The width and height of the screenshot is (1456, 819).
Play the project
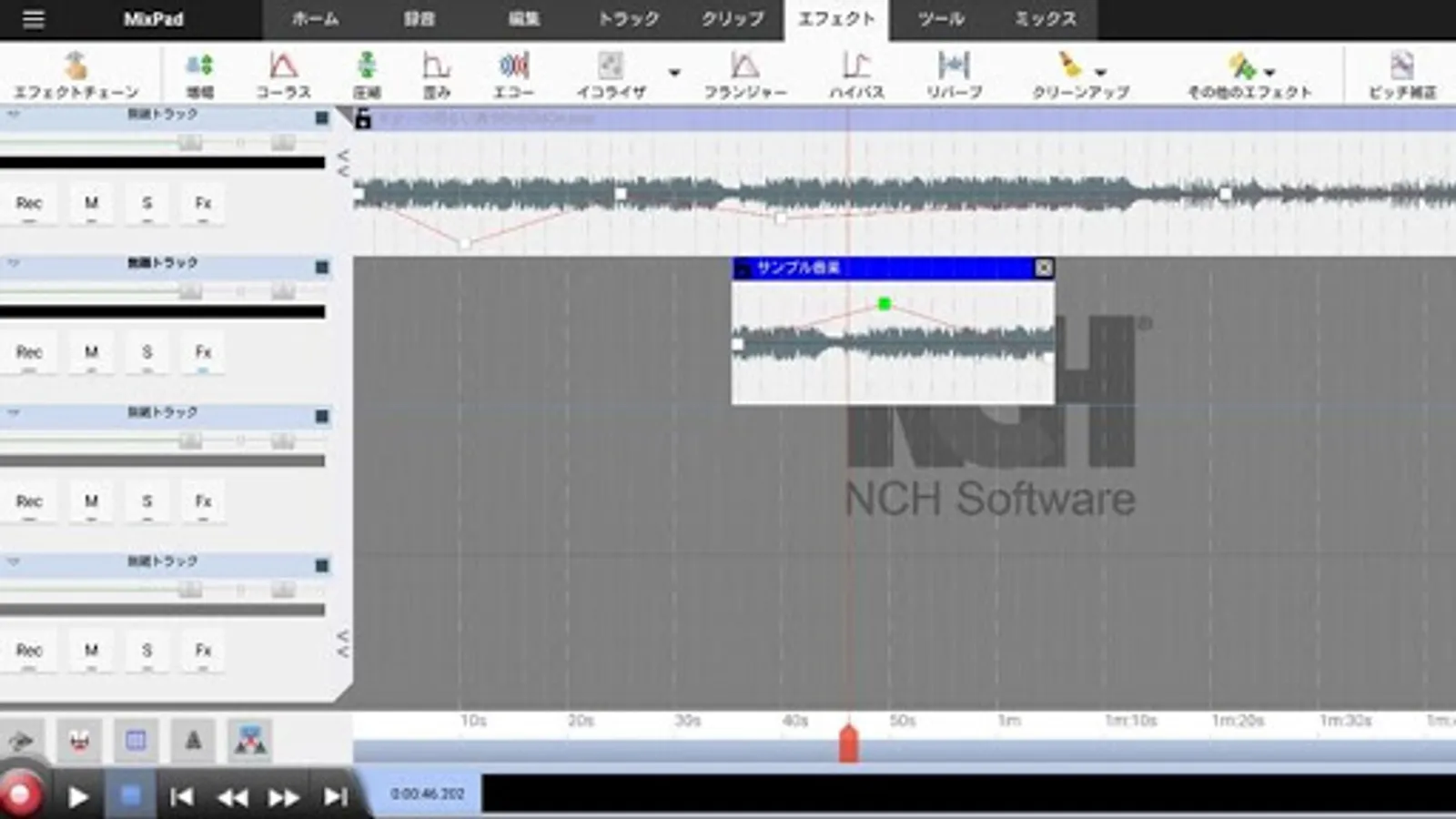click(x=78, y=797)
